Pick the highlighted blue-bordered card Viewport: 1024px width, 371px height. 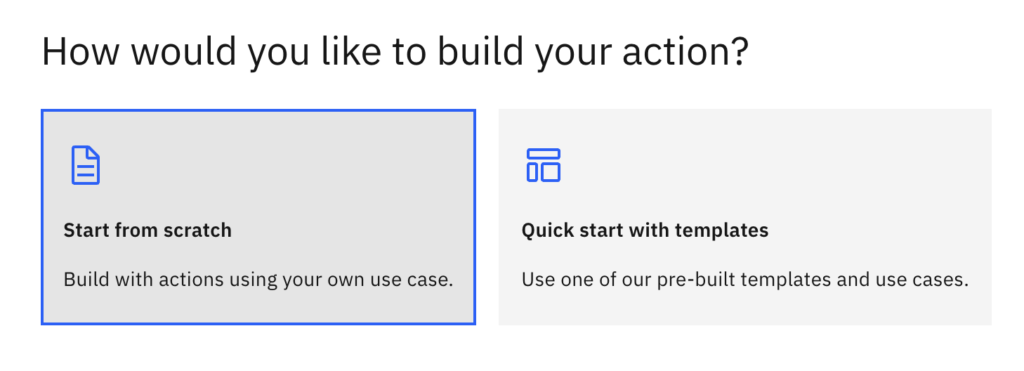coord(258,217)
